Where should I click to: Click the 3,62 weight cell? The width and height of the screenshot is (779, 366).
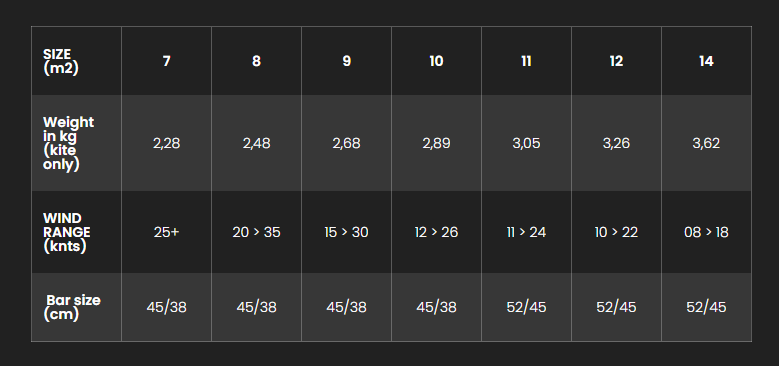[706, 143]
